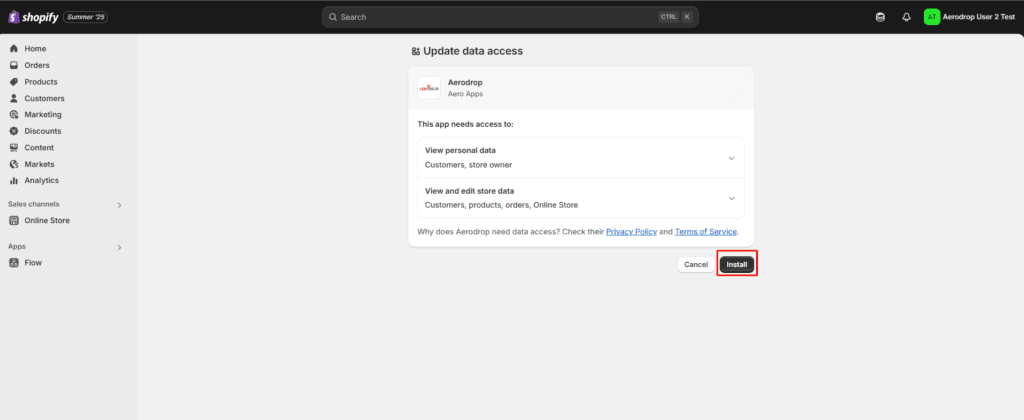Viewport: 1024px width, 420px height.
Task: Expand the View and edit store data section
Action: [731, 198]
